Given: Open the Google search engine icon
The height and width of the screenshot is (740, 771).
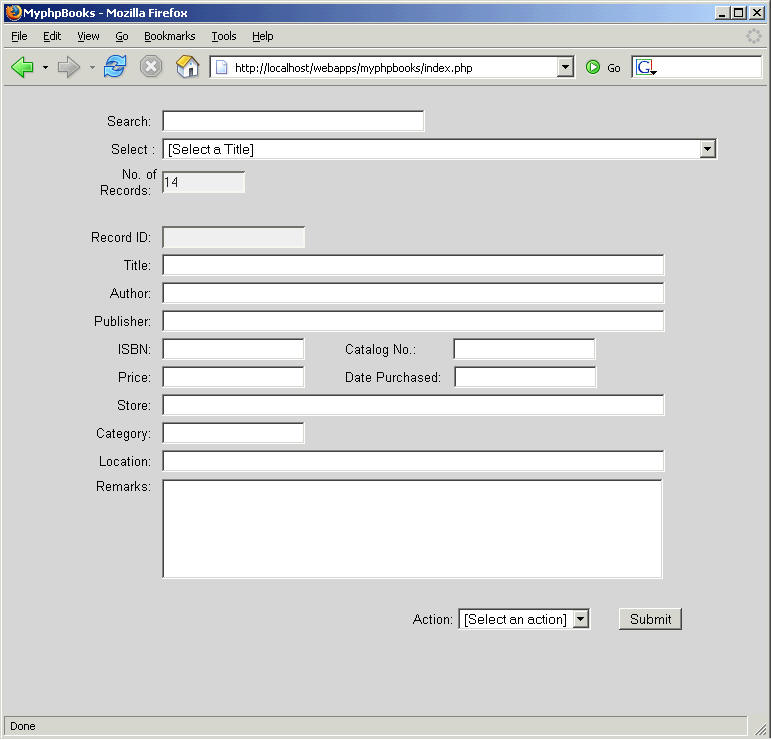Looking at the screenshot, I should (x=645, y=67).
